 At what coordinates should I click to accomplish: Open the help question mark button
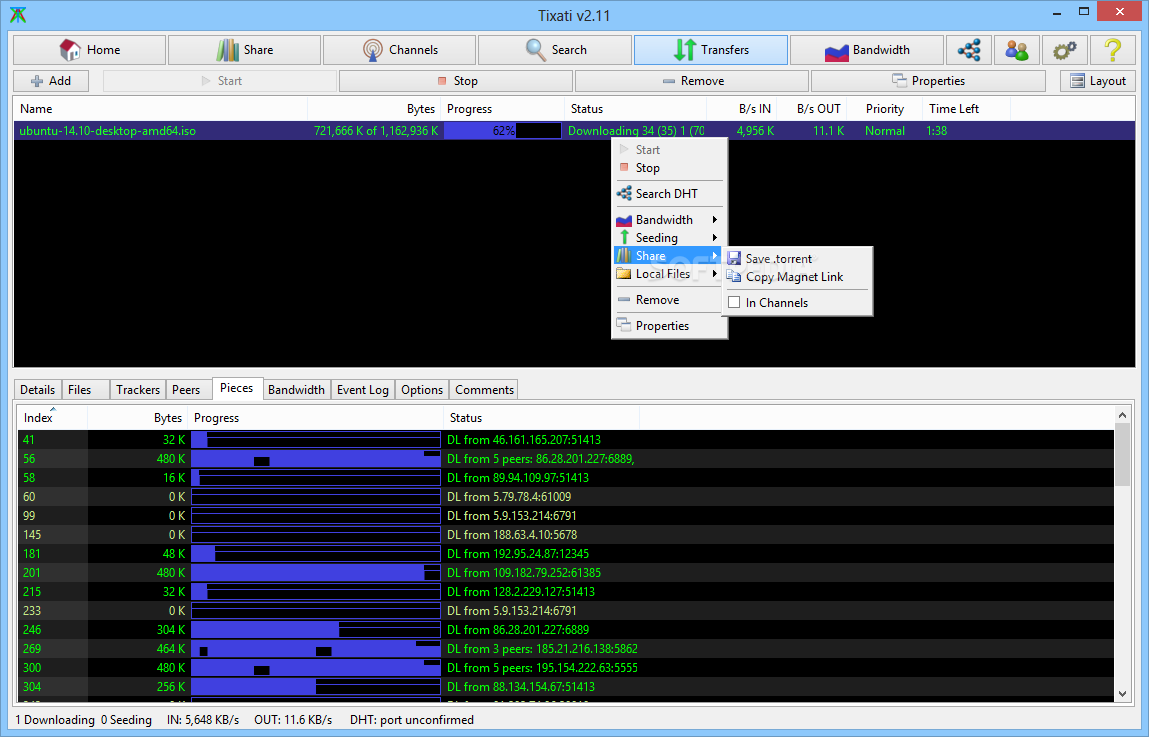1112,50
